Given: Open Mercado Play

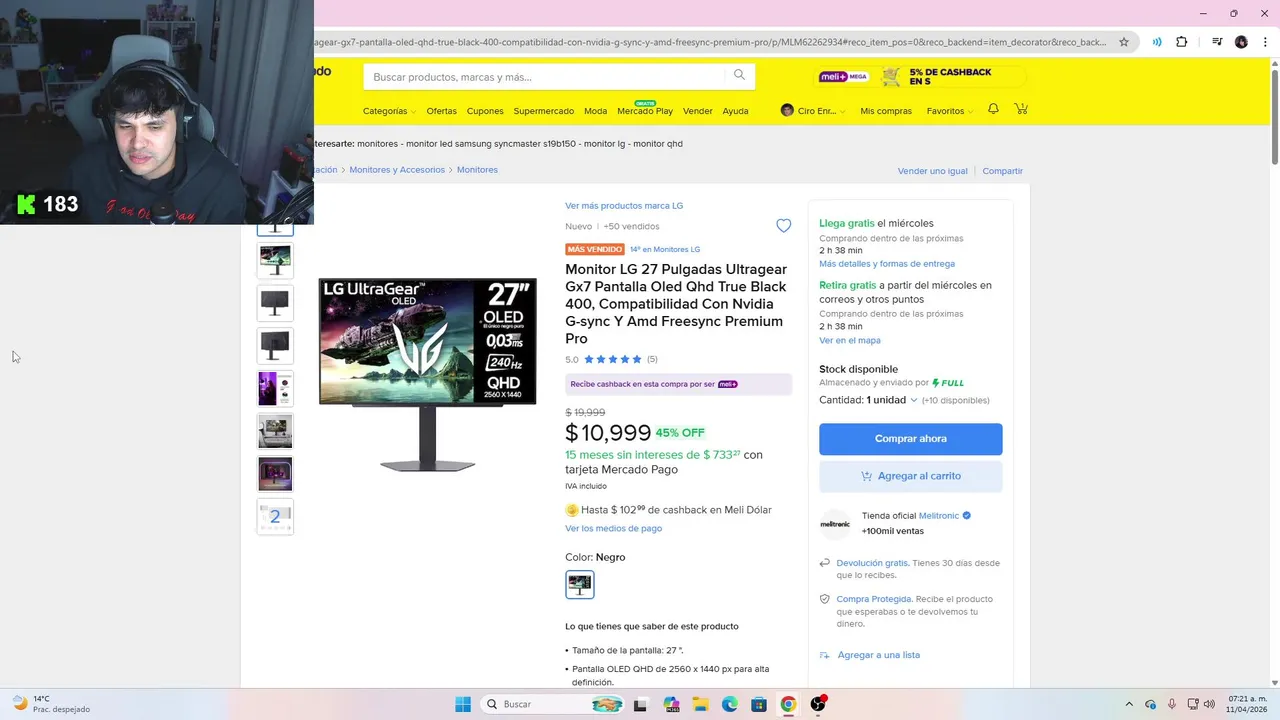Looking at the screenshot, I should coord(645,110).
